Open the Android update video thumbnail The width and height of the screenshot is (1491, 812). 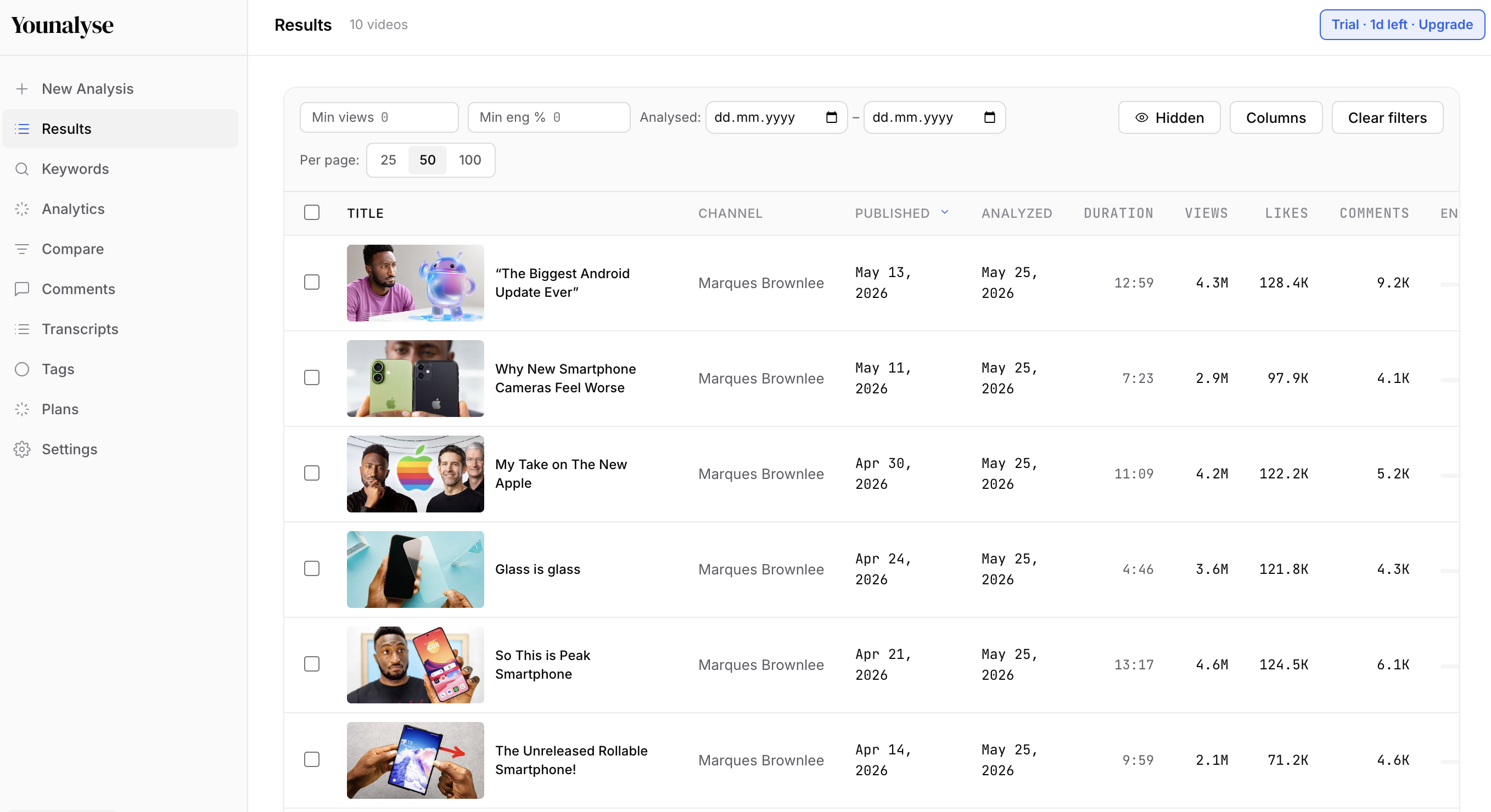pyautogui.click(x=415, y=283)
